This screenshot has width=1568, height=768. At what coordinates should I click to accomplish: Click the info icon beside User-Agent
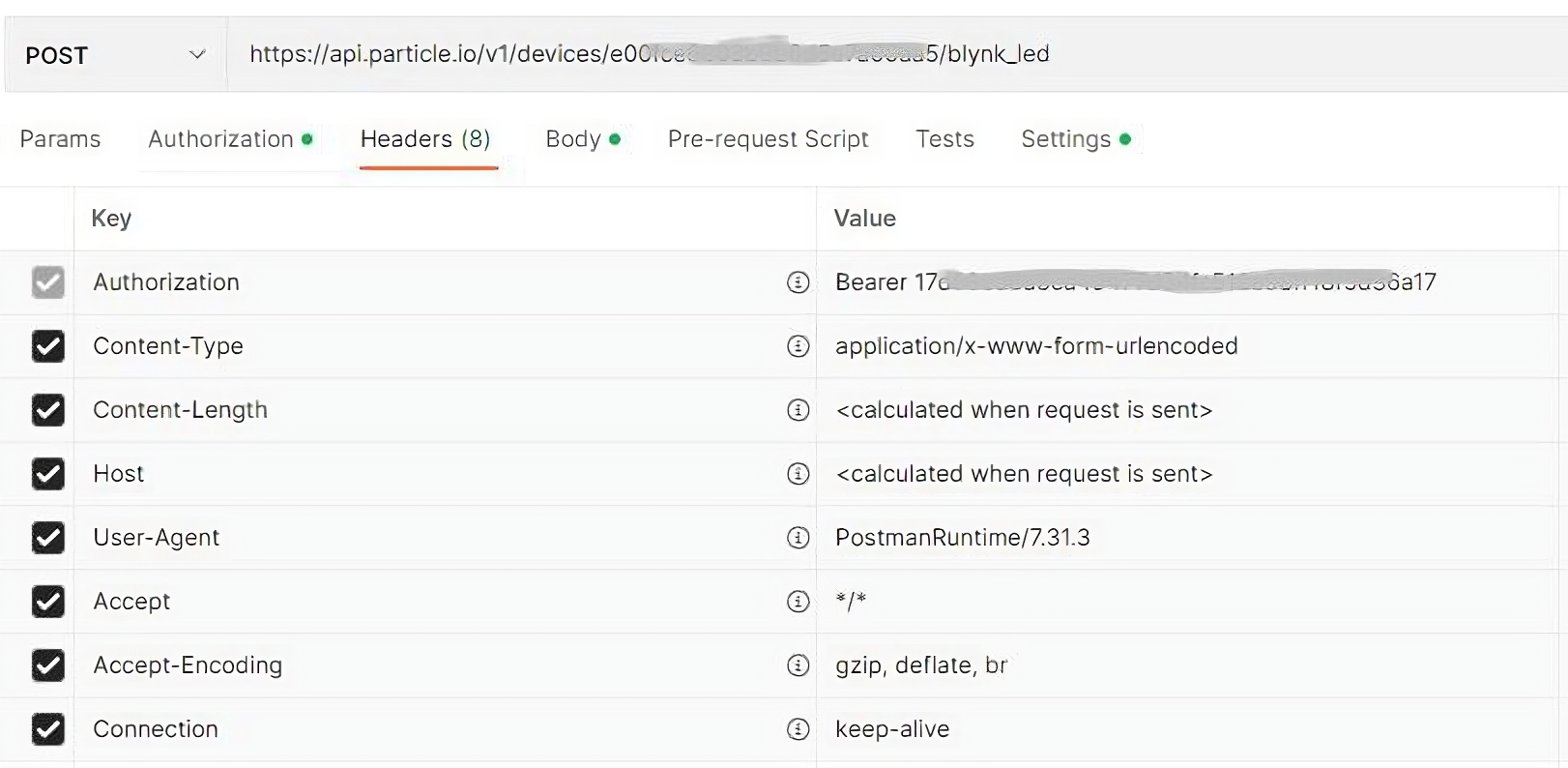(x=799, y=538)
